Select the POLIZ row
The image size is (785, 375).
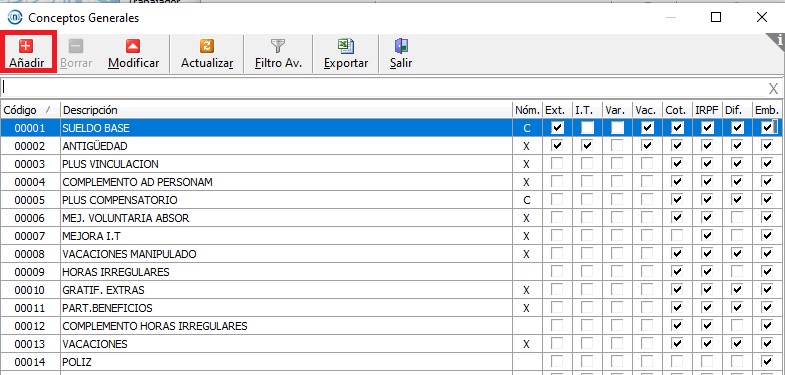tap(391, 362)
